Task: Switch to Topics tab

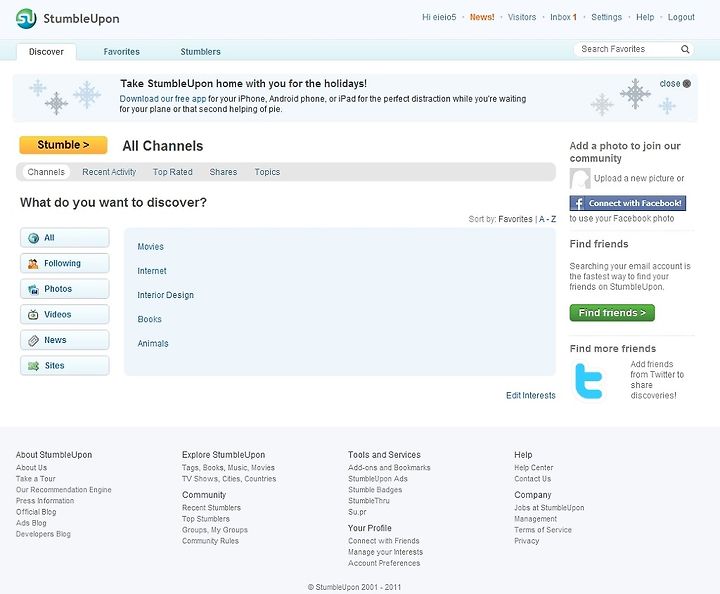Action: tap(267, 172)
